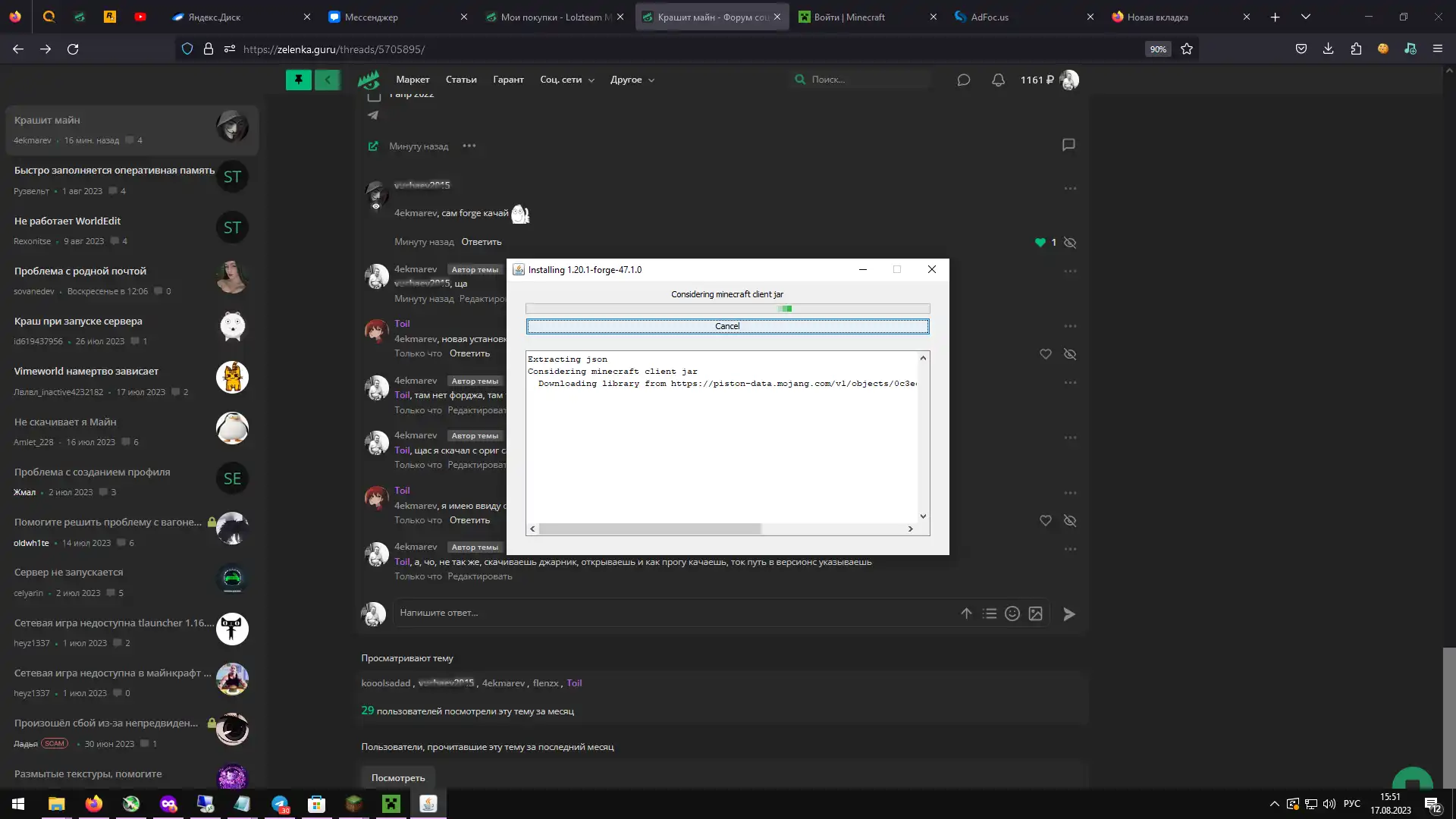Bookmark page with star icon in address bar

pyautogui.click(x=1187, y=49)
